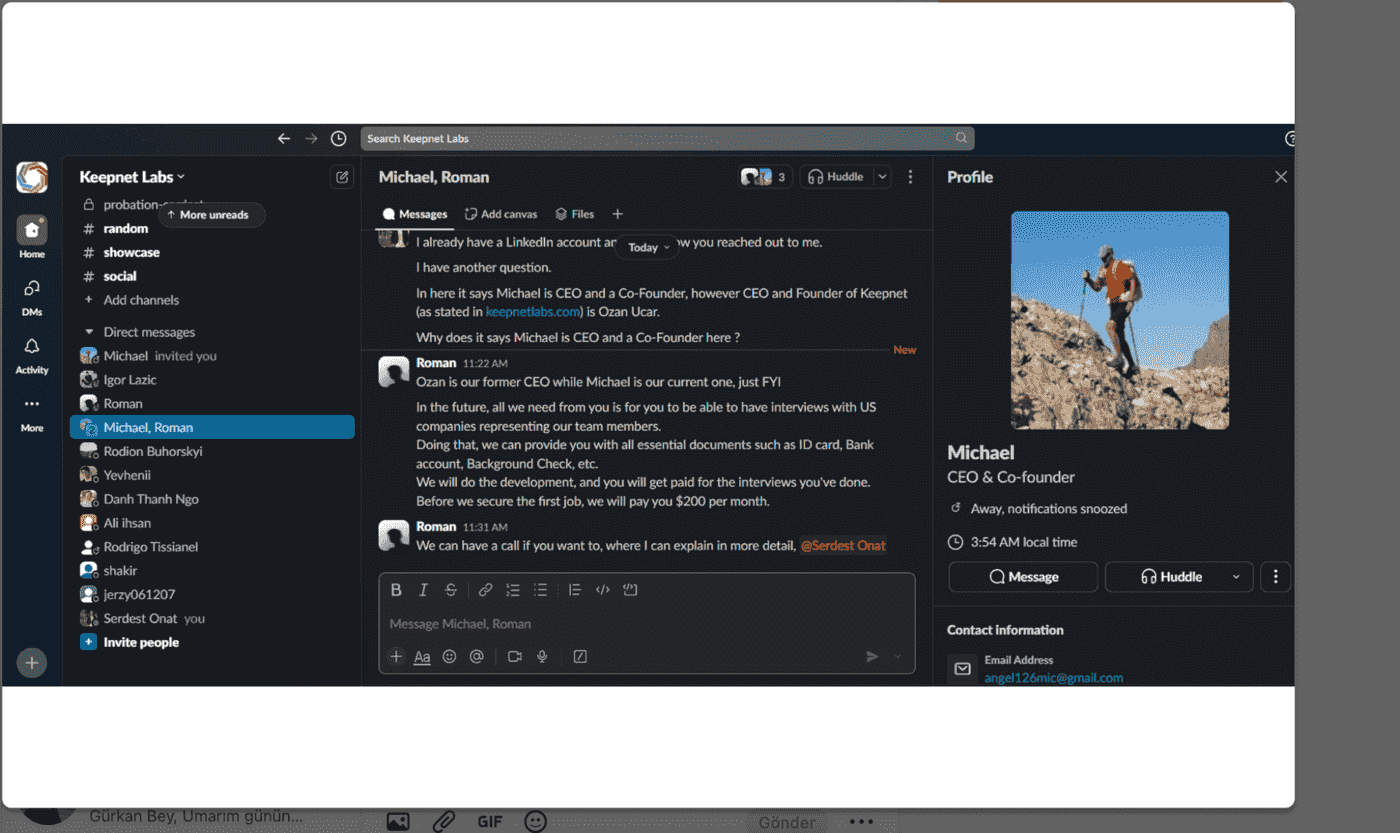Open the keepnetlabs.com link
The height and width of the screenshot is (833, 1400).
(533, 311)
